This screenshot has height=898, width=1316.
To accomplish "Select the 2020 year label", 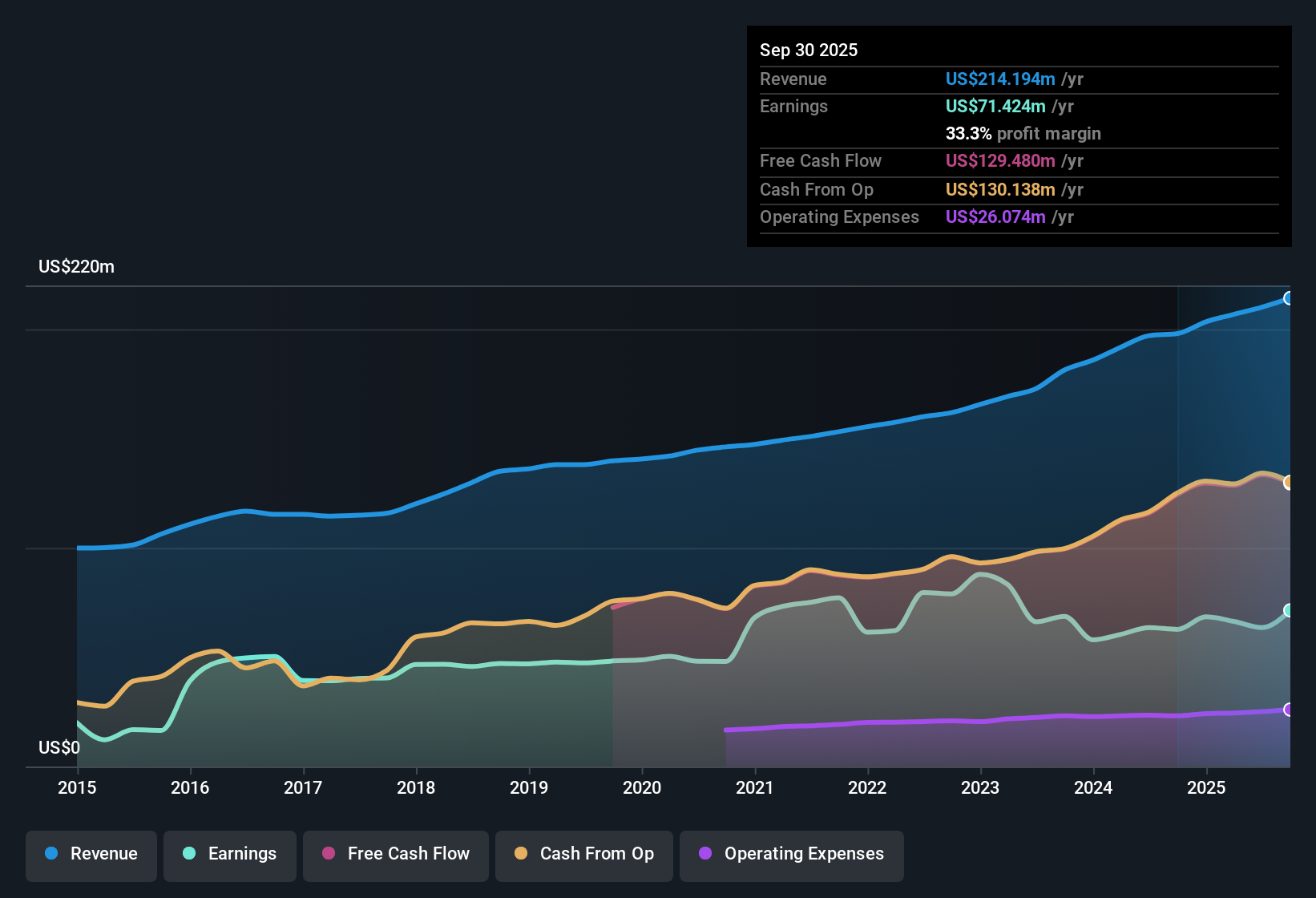I will point(641,788).
